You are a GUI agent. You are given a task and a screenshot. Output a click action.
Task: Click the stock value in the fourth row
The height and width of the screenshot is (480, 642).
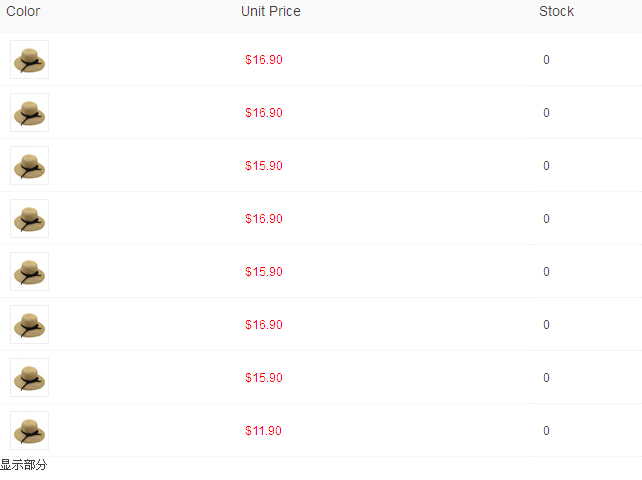(546, 219)
